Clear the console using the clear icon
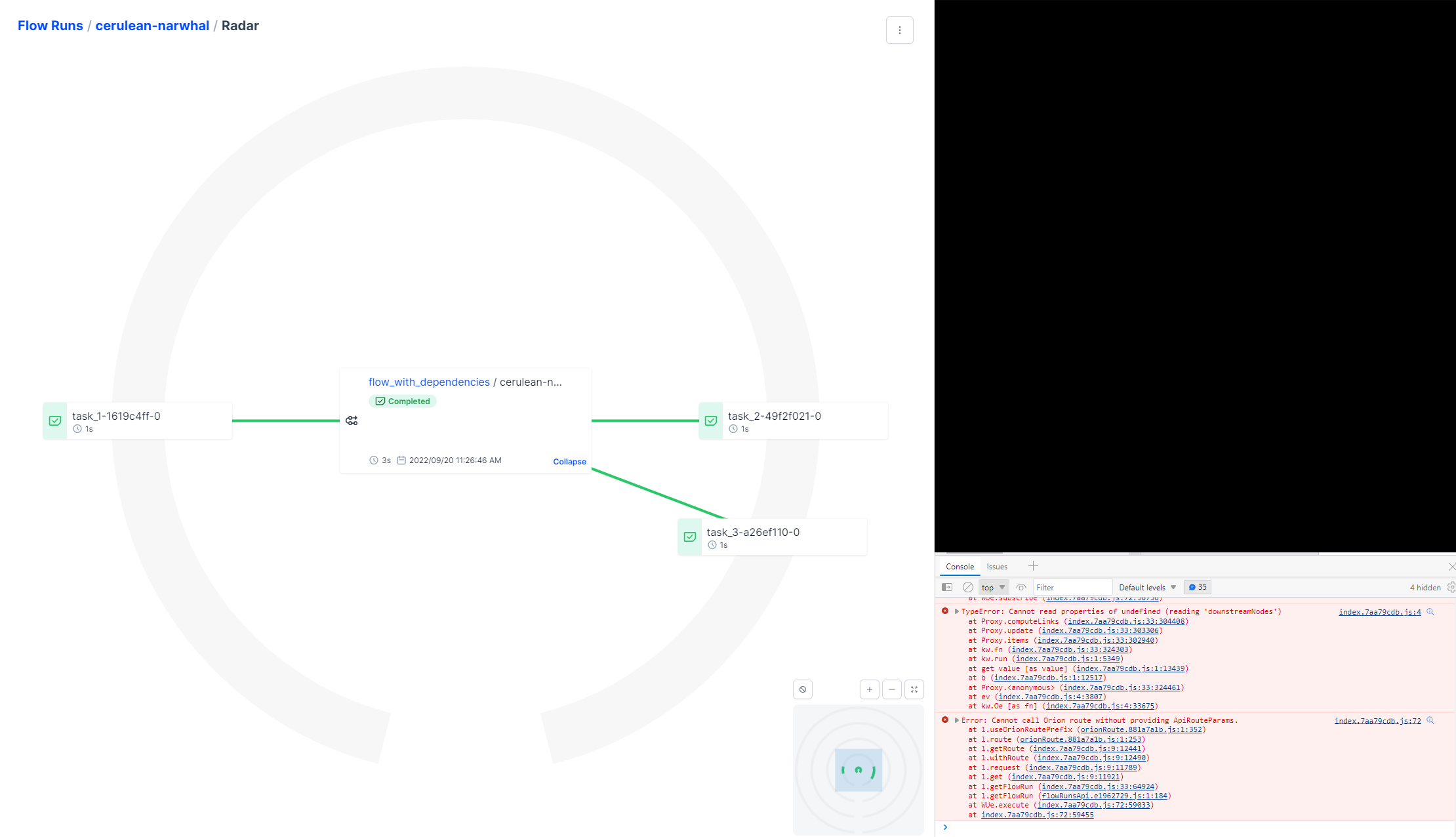 pyautogui.click(x=968, y=587)
